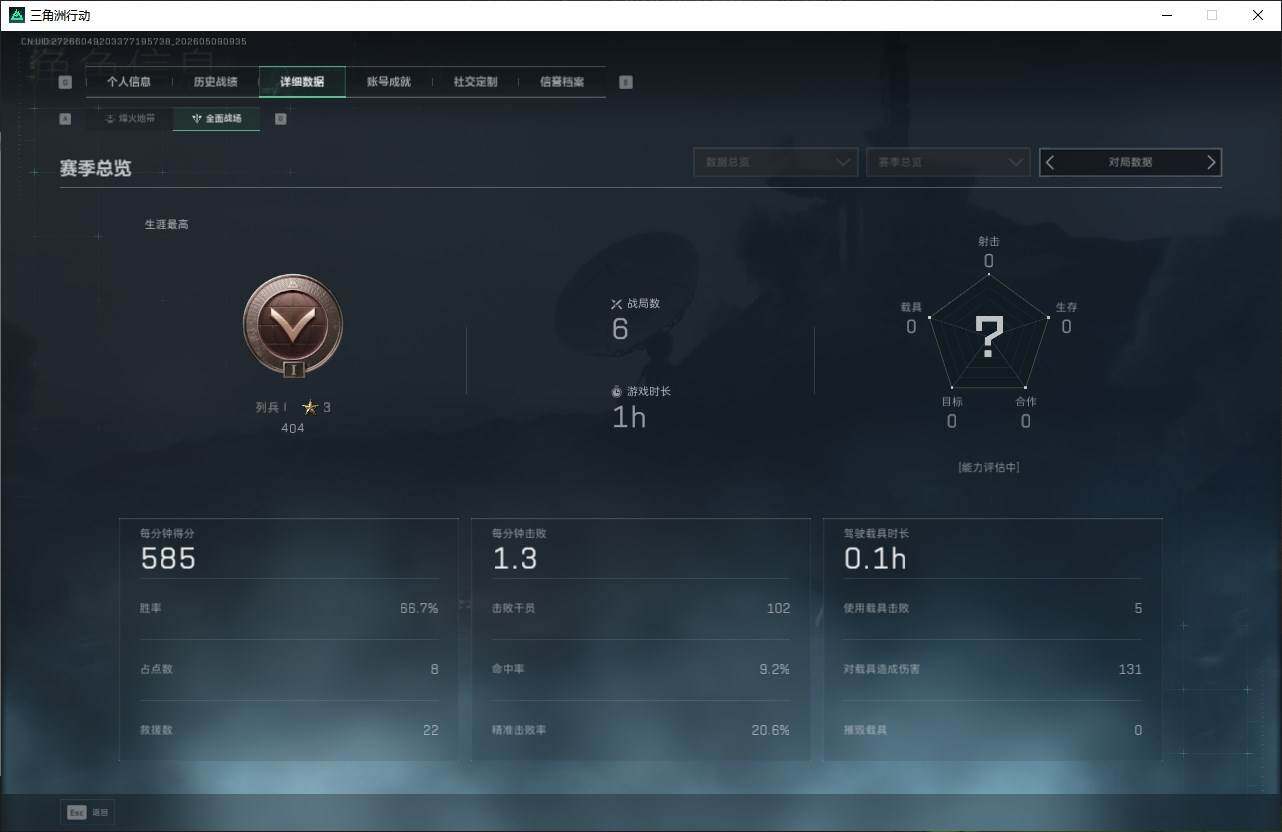The image size is (1282, 832).
Task: Click the clock icon beside 游戏时长
Action: (x=617, y=391)
